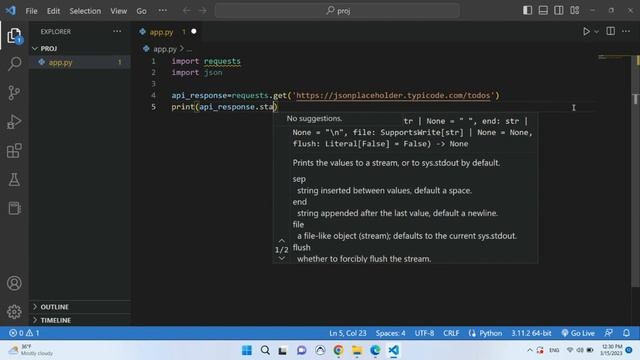Open notifications bell icon
This screenshot has height=360, width=640.
tap(626, 333)
